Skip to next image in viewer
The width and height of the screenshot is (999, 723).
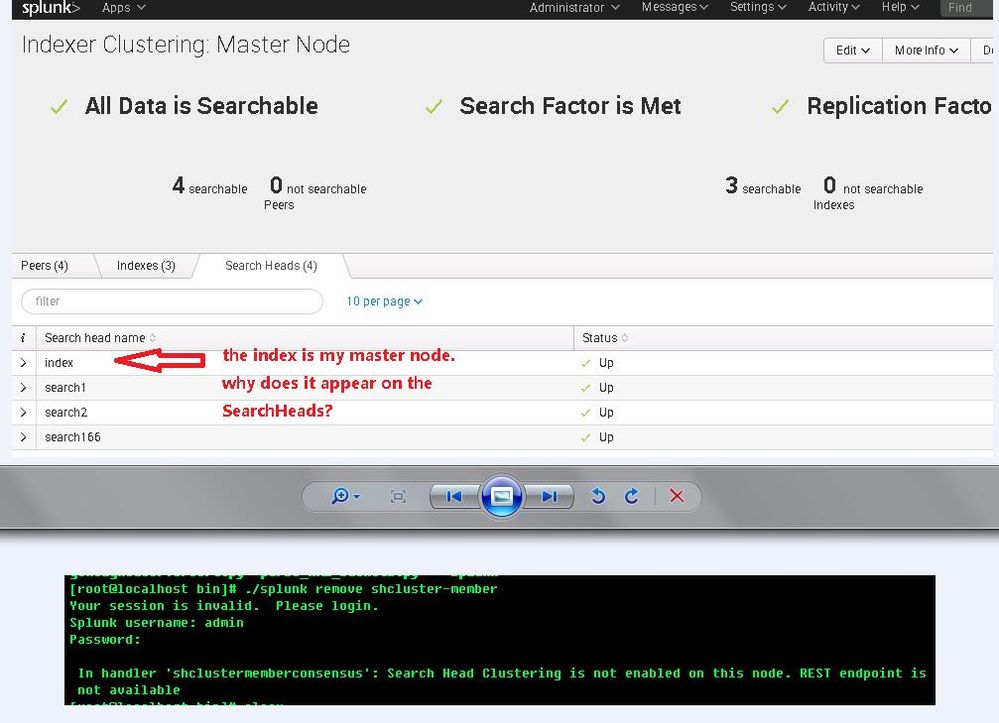pyautogui.click(x=550, y=496)
